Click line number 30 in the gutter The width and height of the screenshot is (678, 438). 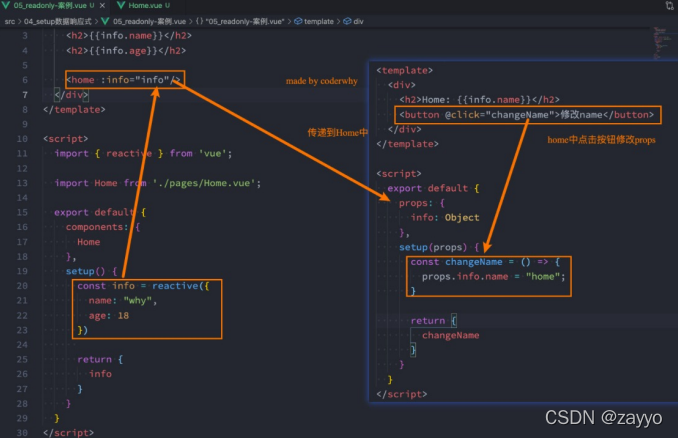pyautogui.click(x=22, y=432)
